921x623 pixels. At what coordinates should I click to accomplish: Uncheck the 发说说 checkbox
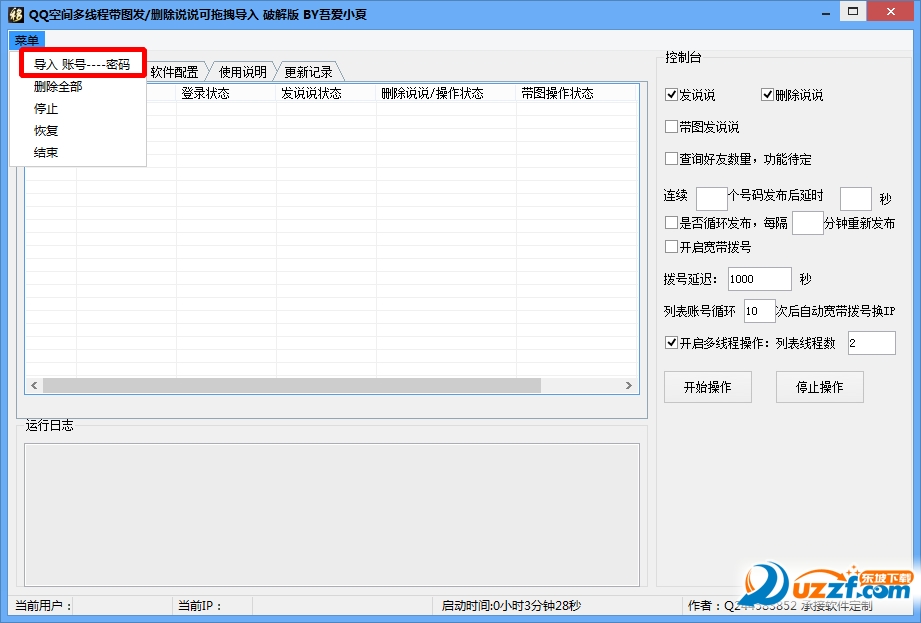pyautogui.click(x=672, y=96)
